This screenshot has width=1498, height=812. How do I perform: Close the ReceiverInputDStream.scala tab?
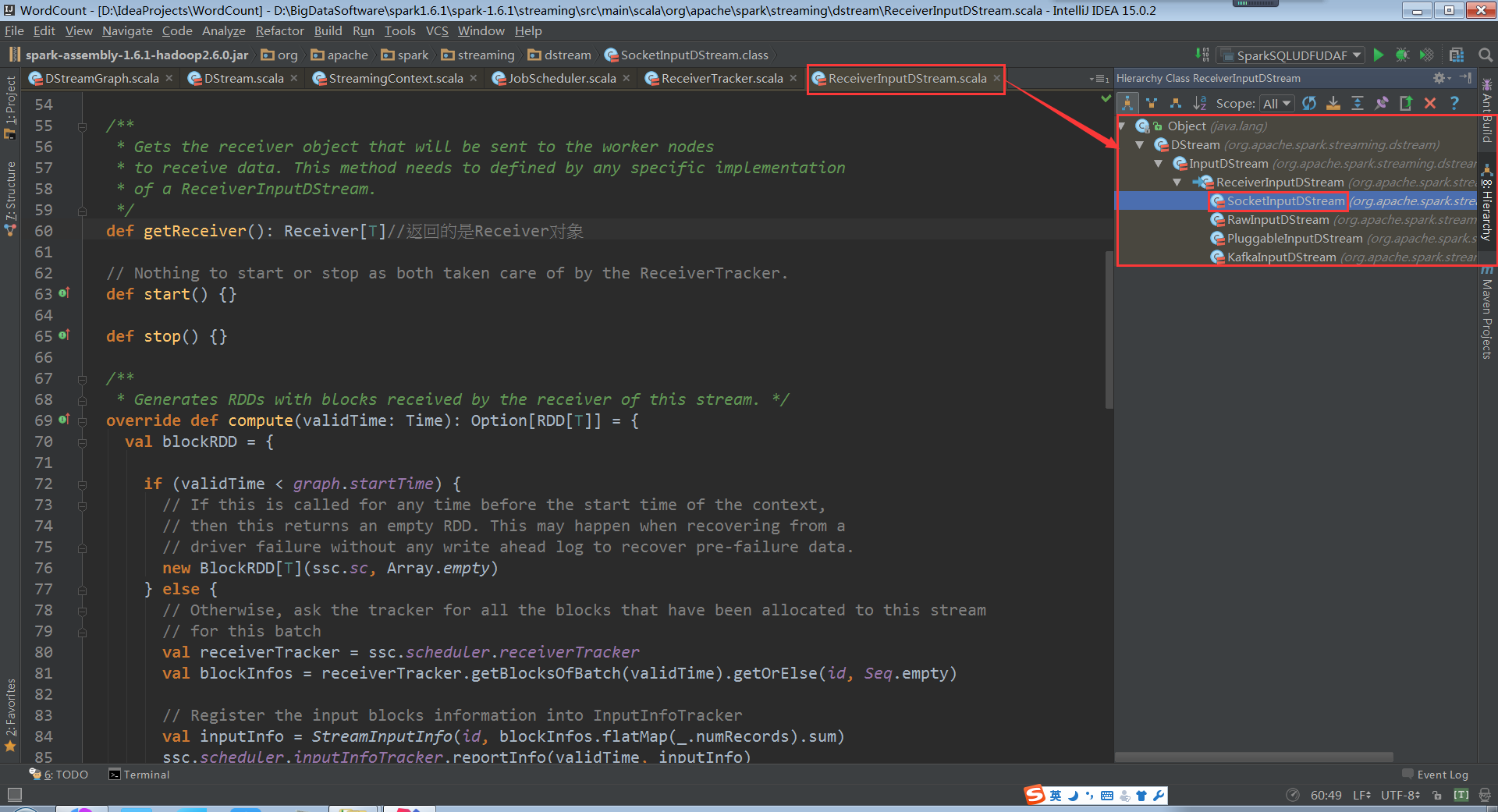point(996,78)
